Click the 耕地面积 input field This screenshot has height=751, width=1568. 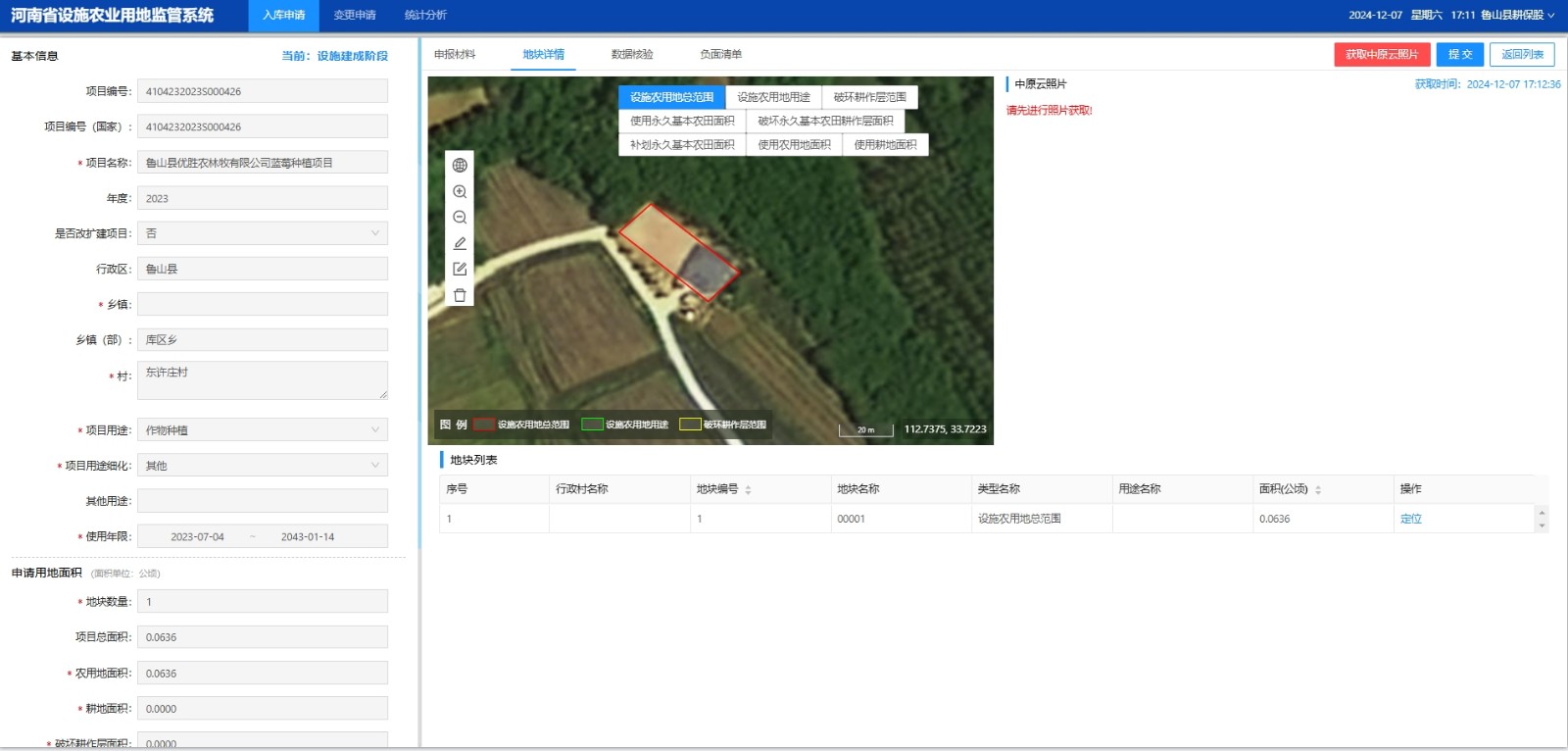click(263, 709)
